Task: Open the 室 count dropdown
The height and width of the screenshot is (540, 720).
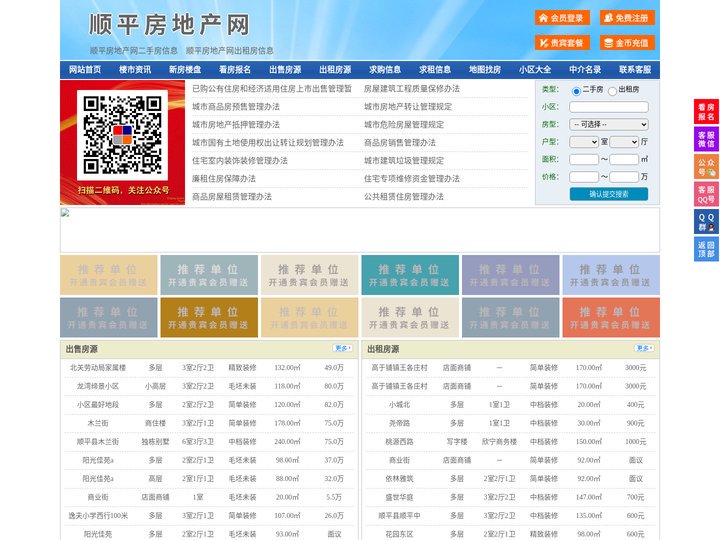Action: click(584, 142)
